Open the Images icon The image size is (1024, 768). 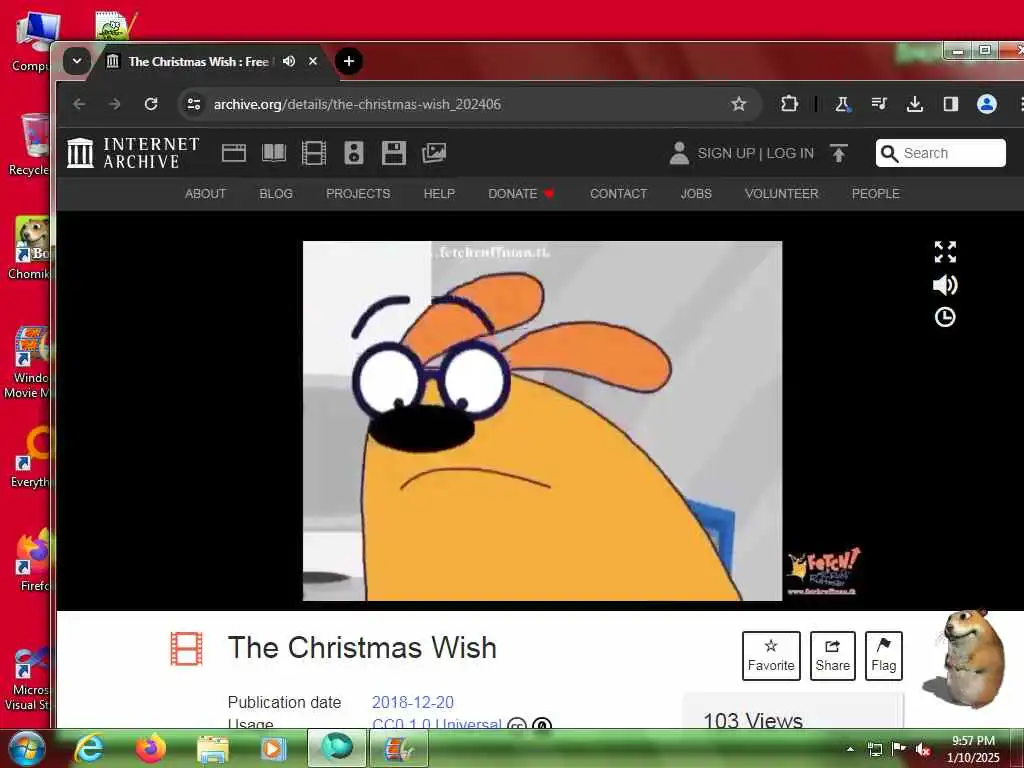pyautogui.click(x=434, y=153)
